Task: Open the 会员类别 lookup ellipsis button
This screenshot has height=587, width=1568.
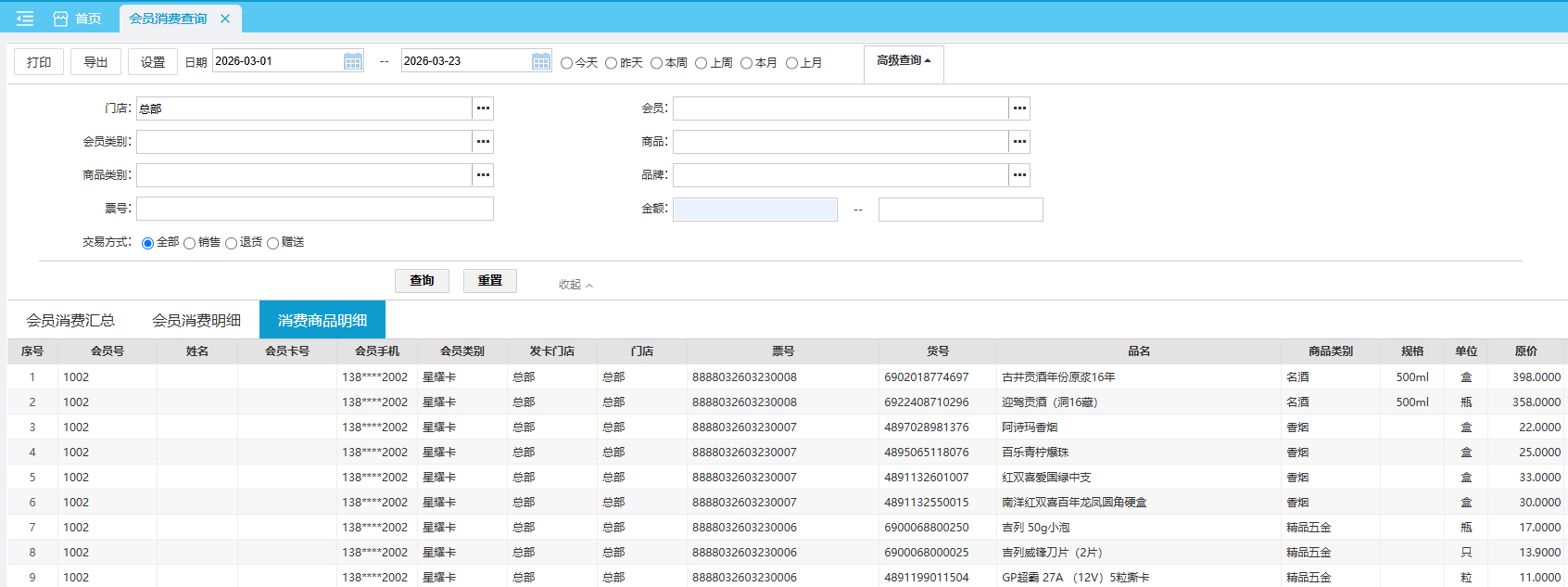Action: (483, 142)
